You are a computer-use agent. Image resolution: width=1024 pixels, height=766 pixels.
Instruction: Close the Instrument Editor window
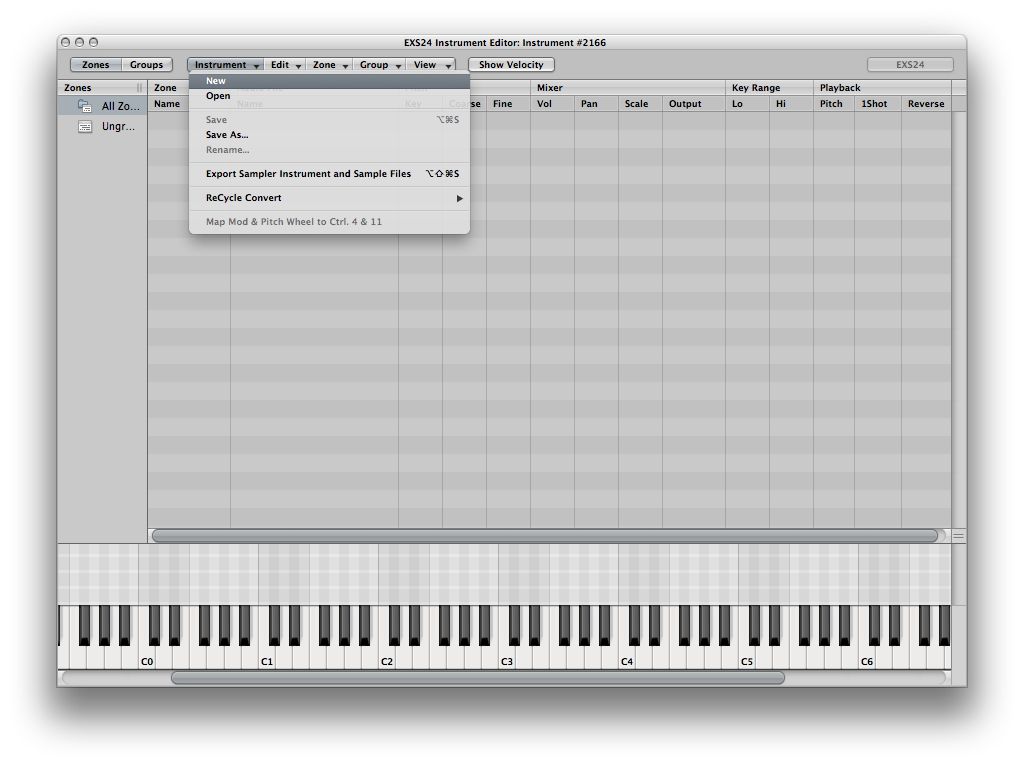[65, 42]
